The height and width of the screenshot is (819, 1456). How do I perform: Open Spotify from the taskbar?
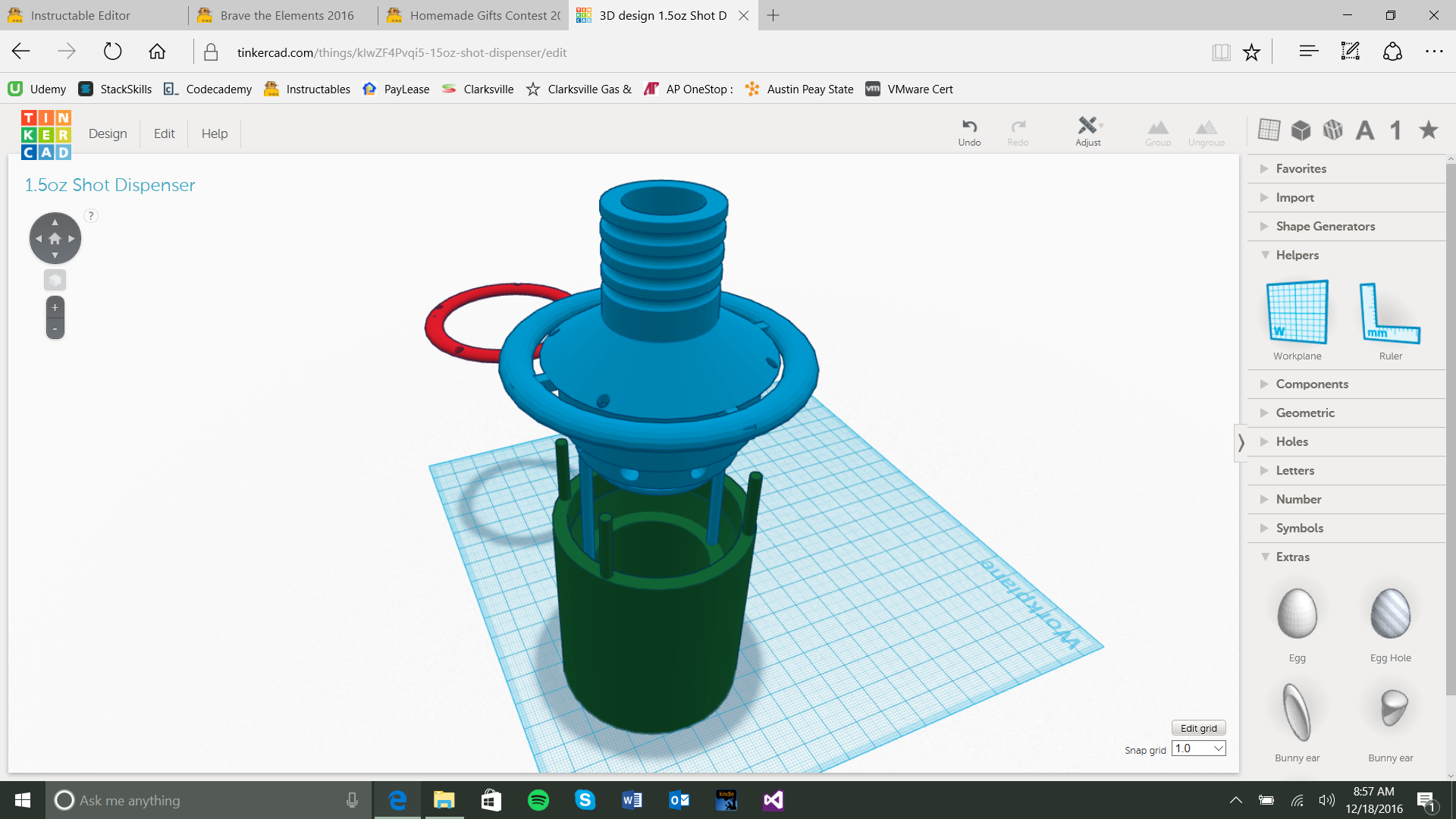(x=538, y=800)
